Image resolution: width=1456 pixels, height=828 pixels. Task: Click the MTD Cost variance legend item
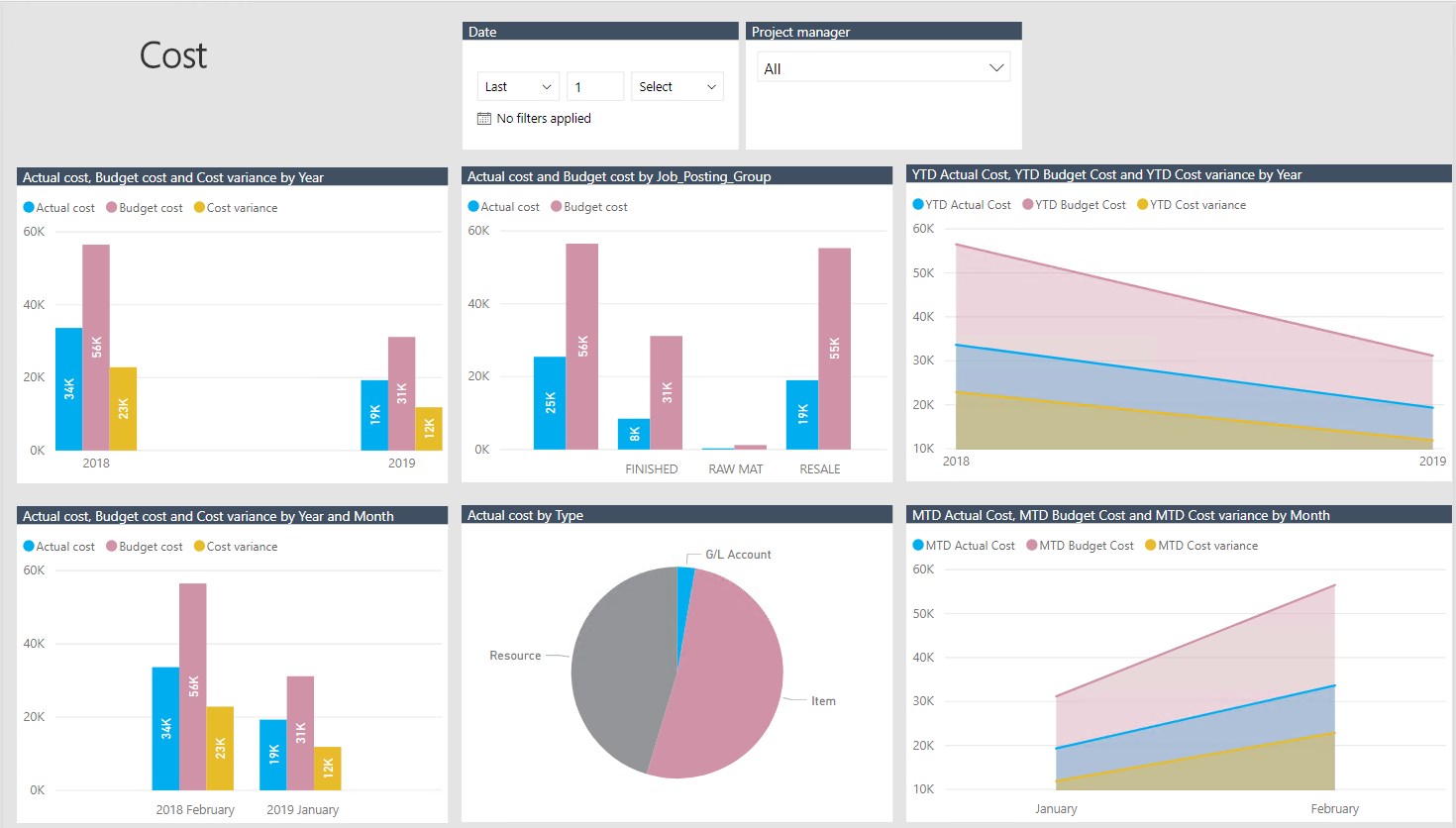click(x=1201, y=546)
